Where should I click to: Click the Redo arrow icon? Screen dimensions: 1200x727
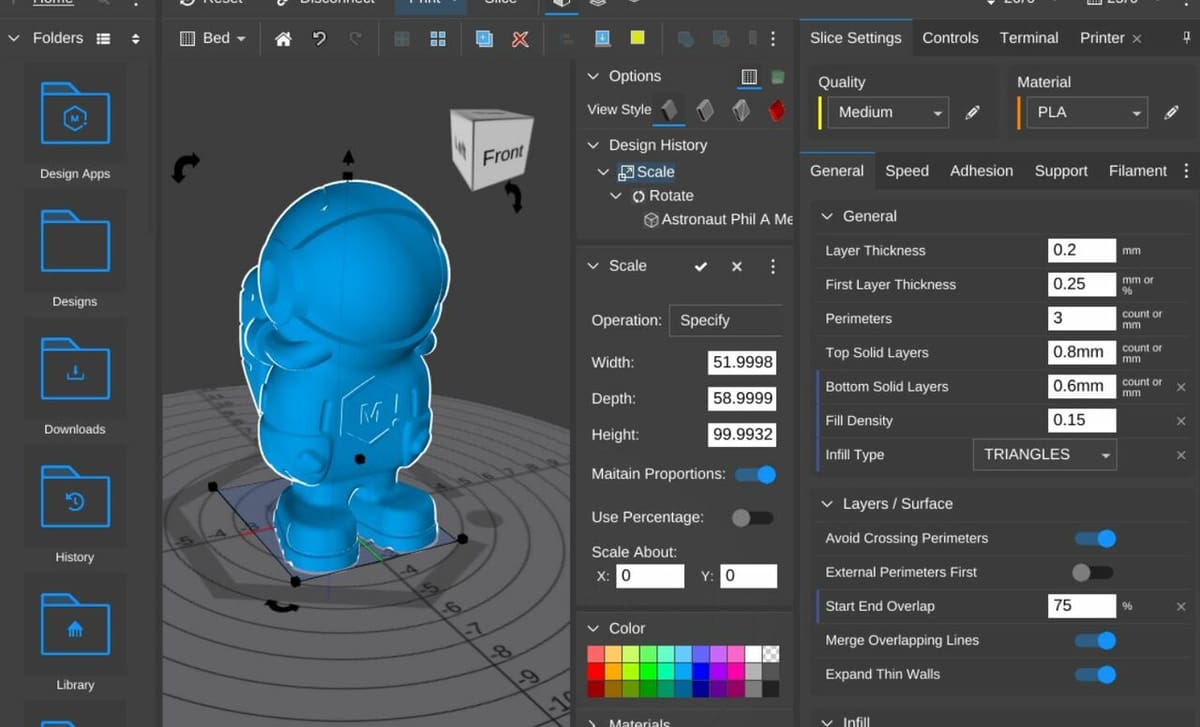click(355, 39)
